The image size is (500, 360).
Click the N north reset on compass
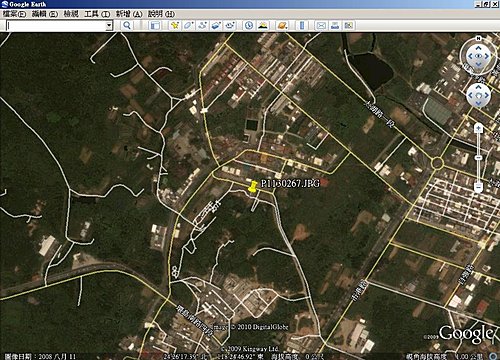[x=478, y=38]
